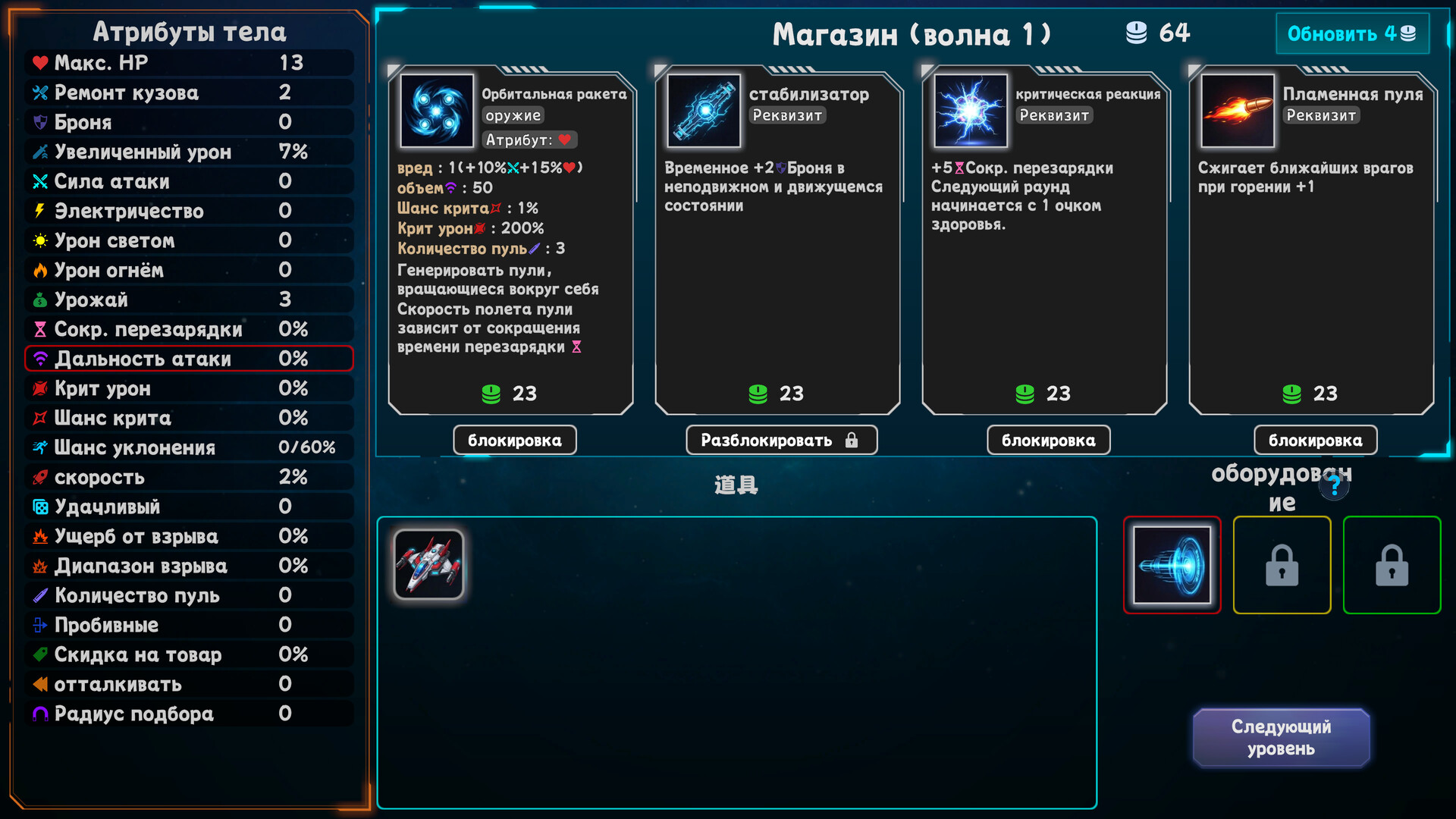Unlock the стабилизатор card via Разблокировать

pyautogui.click(x=781, y=440)
